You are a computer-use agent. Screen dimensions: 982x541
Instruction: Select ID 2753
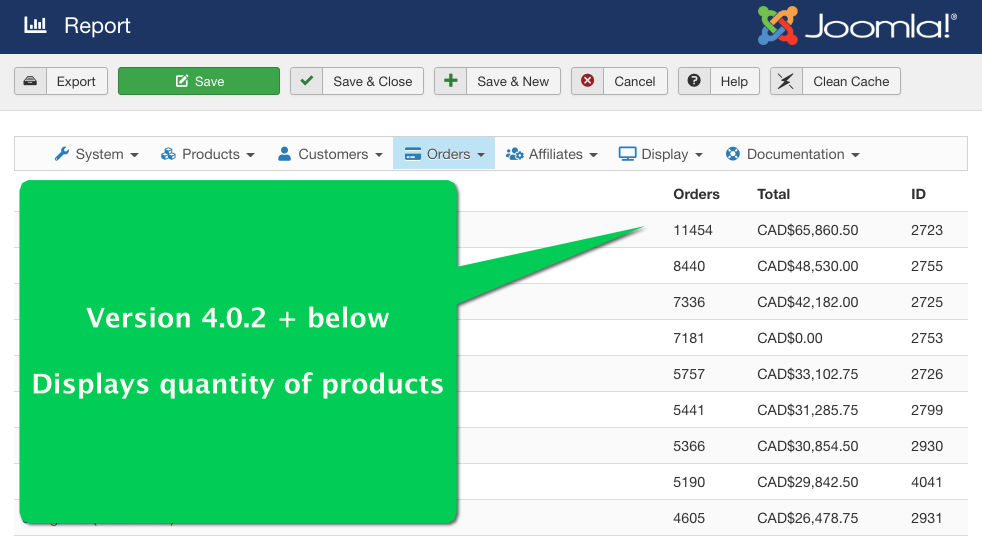(x=927, y=338)
